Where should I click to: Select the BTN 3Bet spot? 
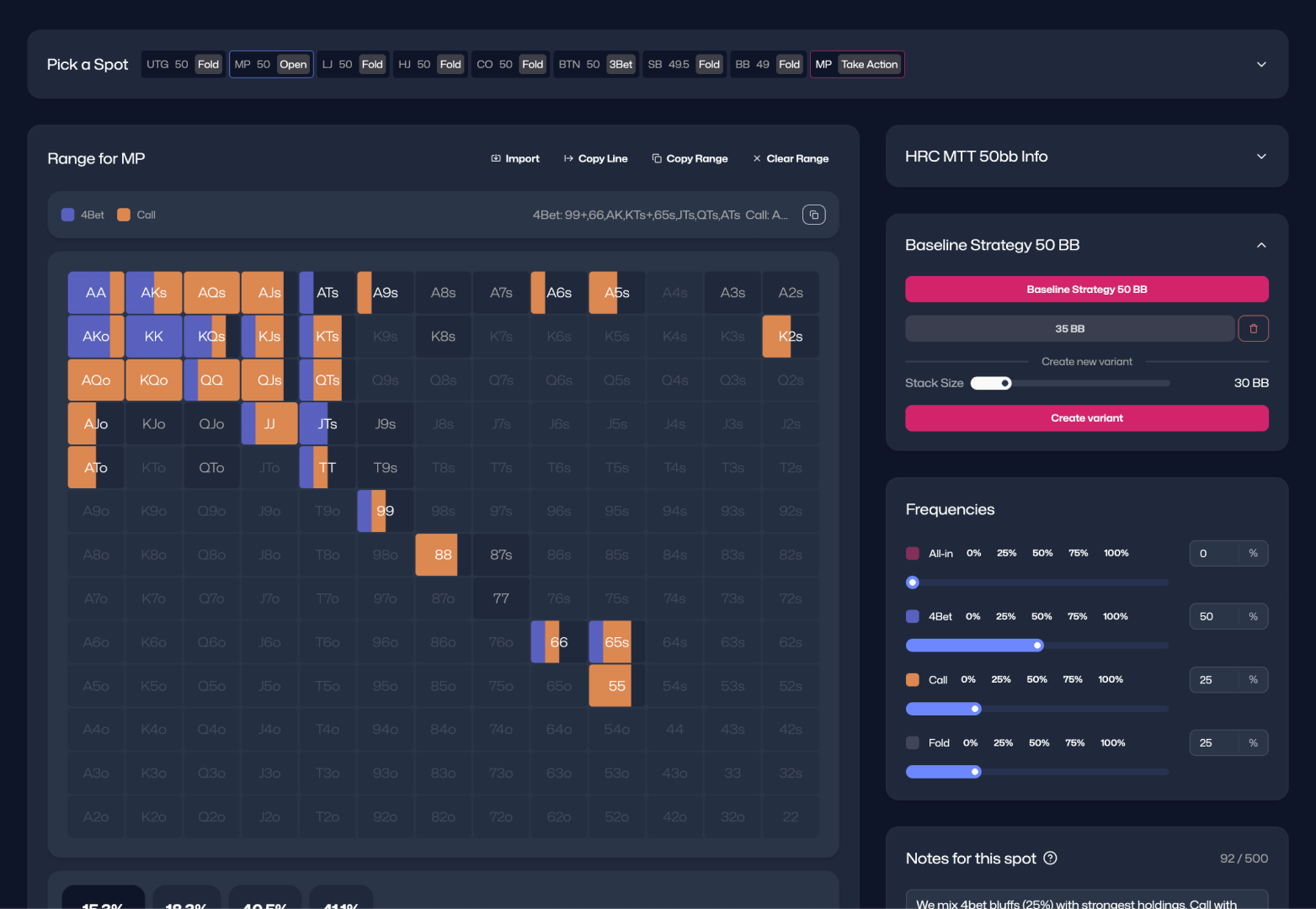point(595,65)
